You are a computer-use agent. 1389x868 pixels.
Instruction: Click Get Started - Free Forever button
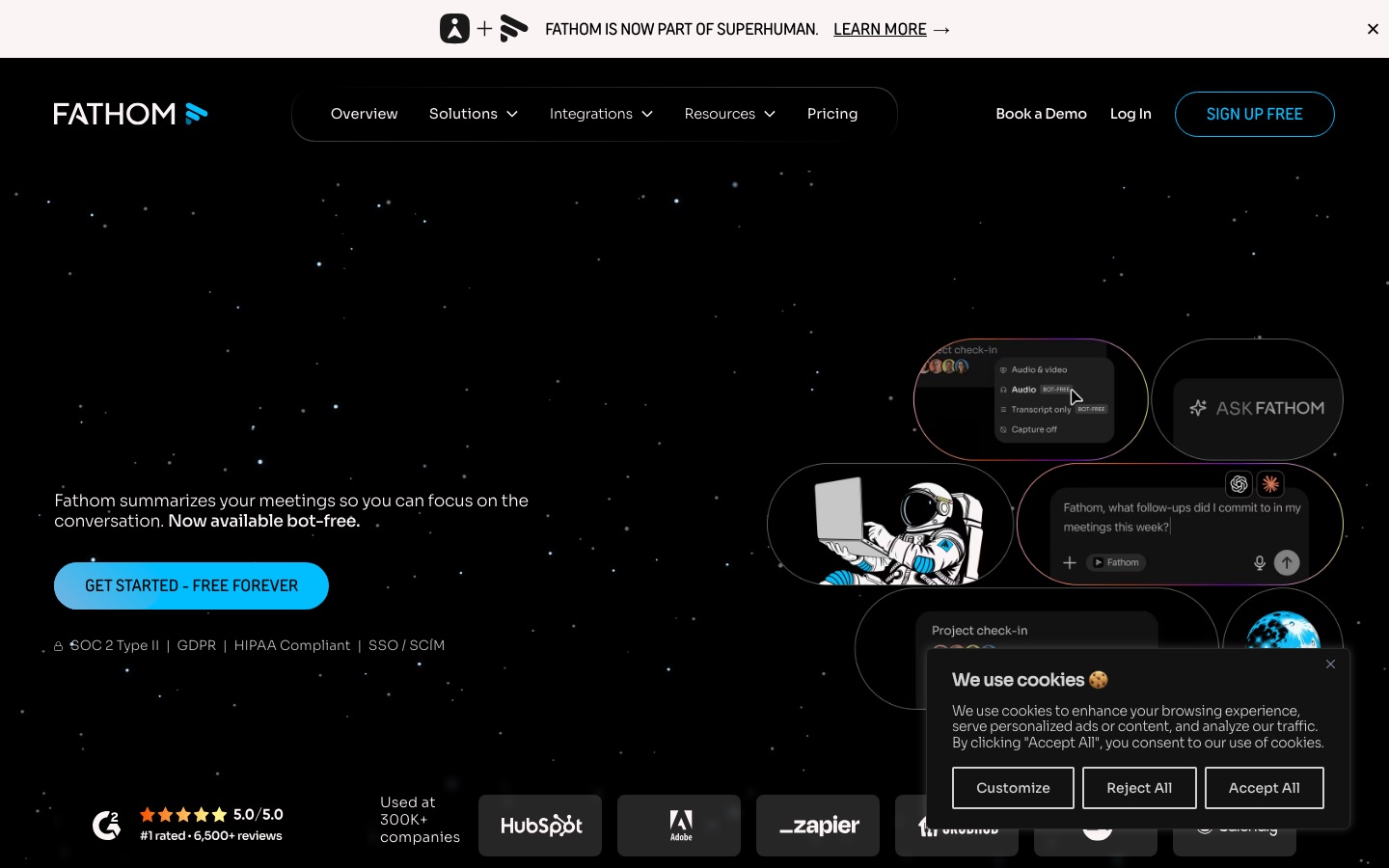[191, 585]
